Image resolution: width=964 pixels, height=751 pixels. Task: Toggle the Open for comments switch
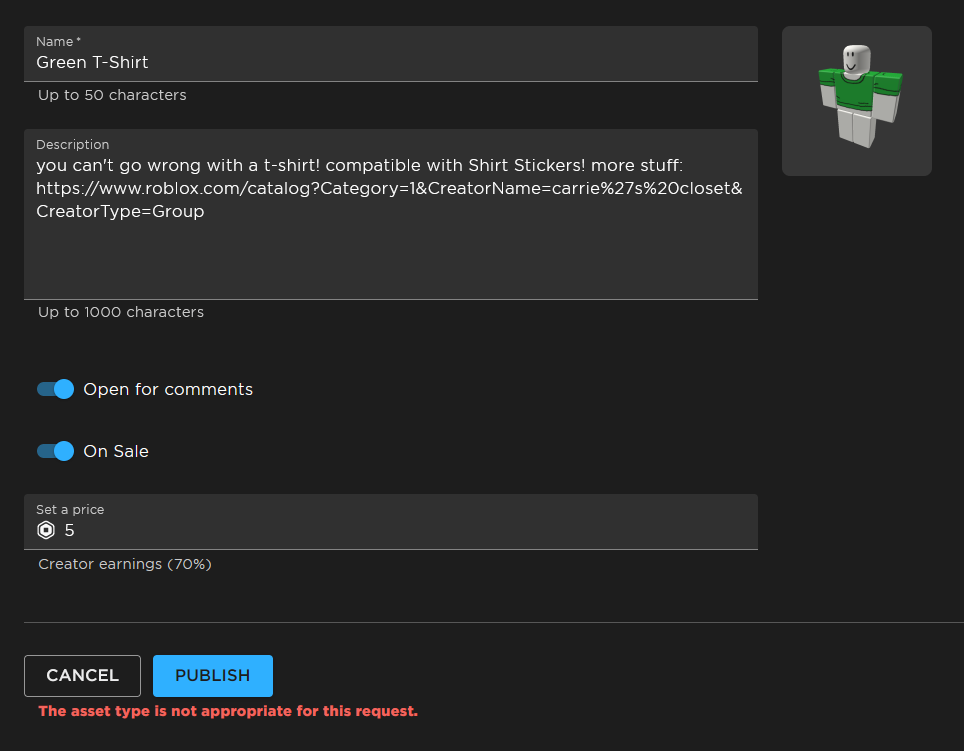(x=55, y=389)
